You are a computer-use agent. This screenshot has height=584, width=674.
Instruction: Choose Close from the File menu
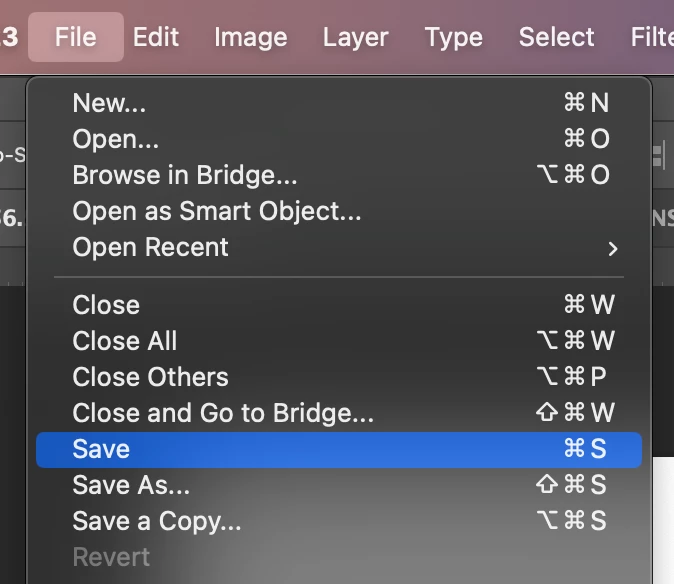click(x=106, y=305)
